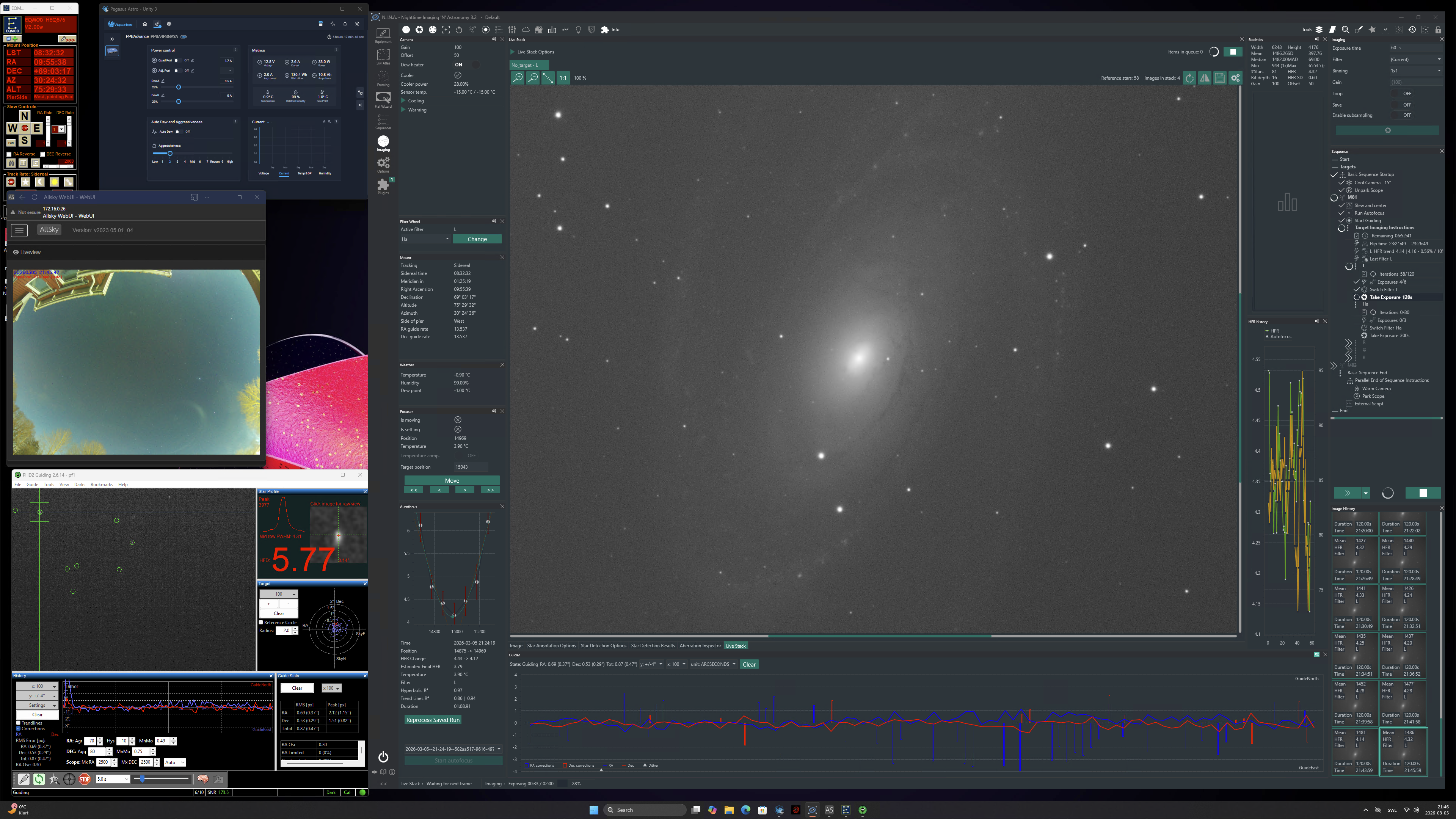1456x819 pixels.
Task: Set live stack view to 1:1
Action: point(563,78)
